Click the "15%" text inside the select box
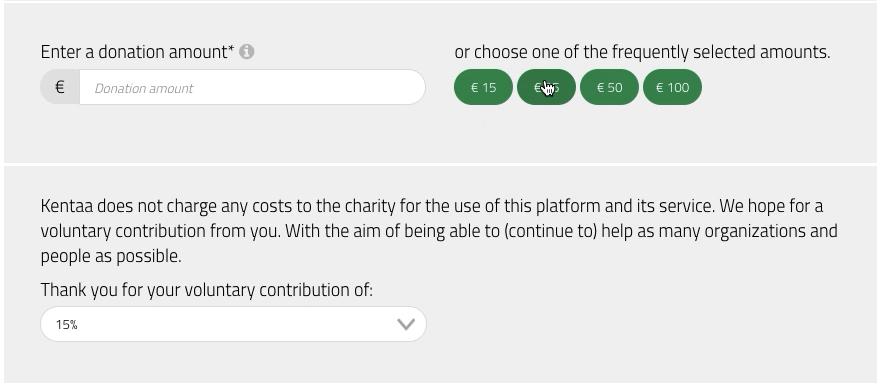Viewport: 882px width, 385px height. tap(66, 325)
